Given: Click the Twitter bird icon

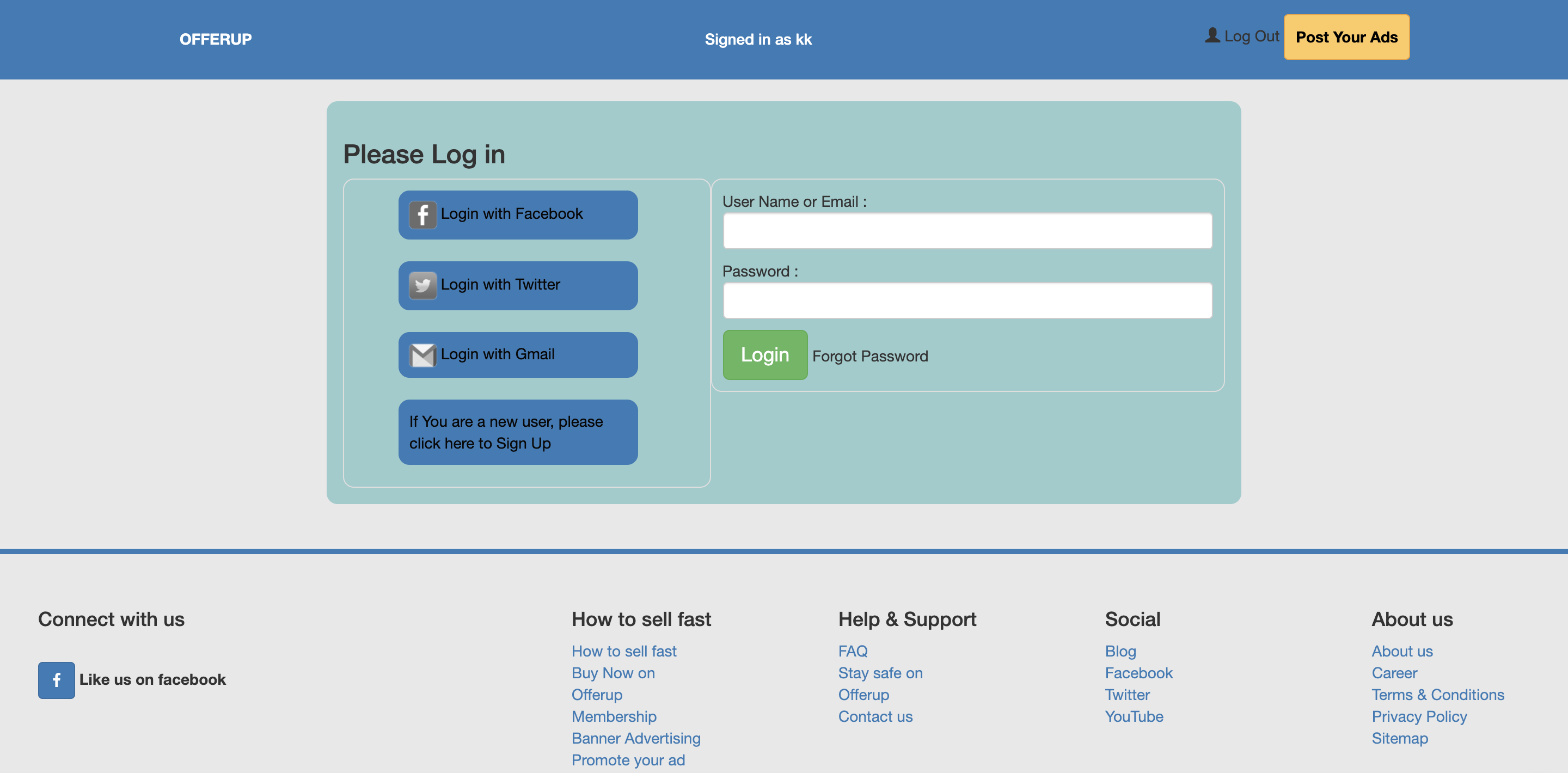Looking at the screenshot, I should point(422,285).
